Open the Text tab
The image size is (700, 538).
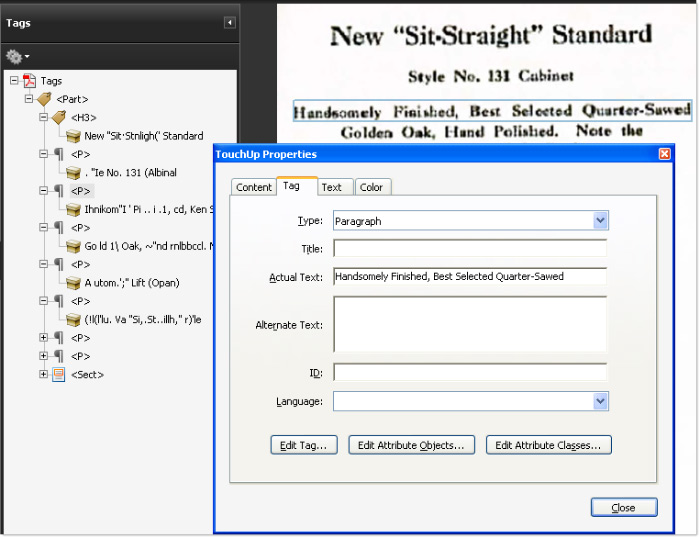(x=331, y=187)
